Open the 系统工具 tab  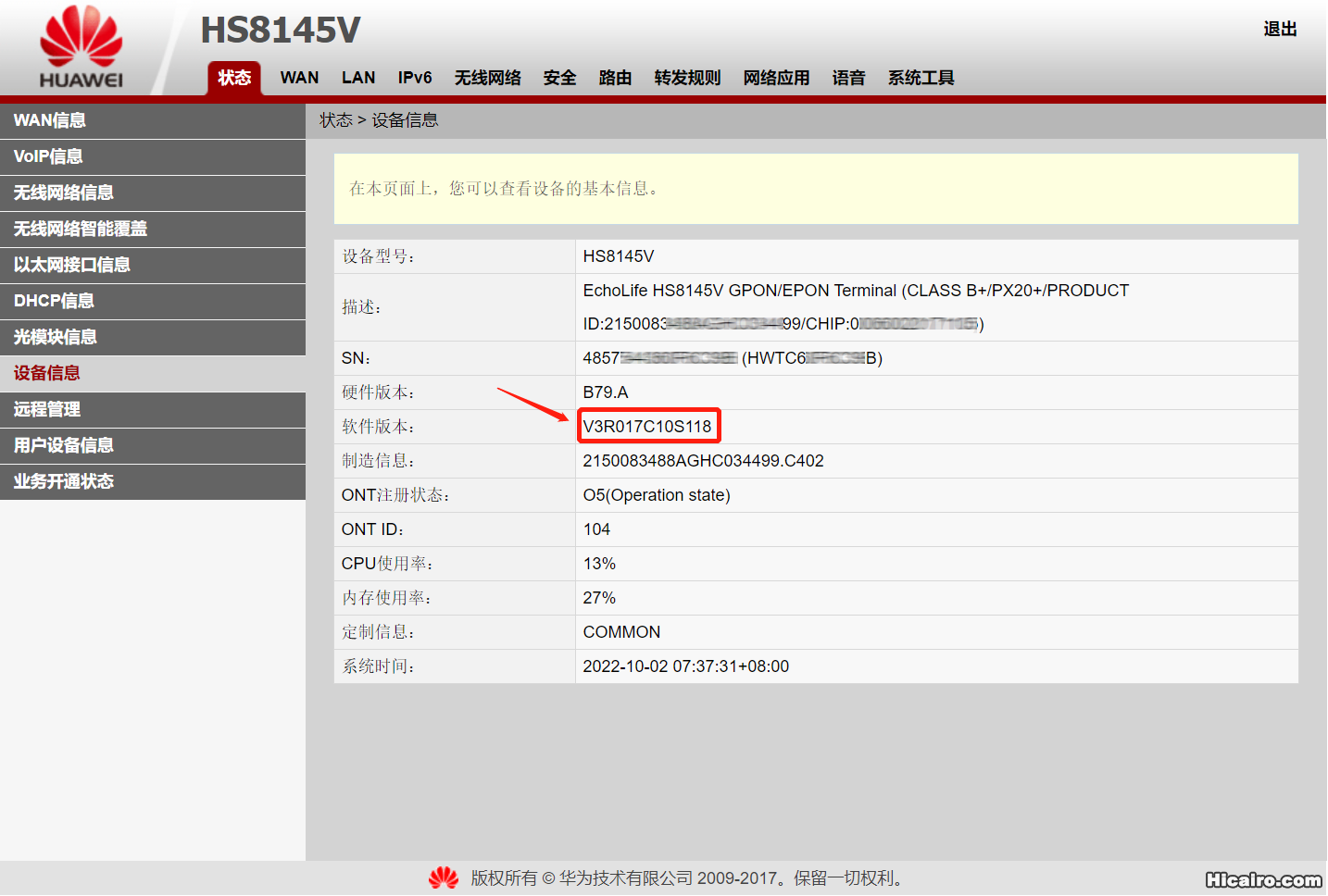pos(921,78)
